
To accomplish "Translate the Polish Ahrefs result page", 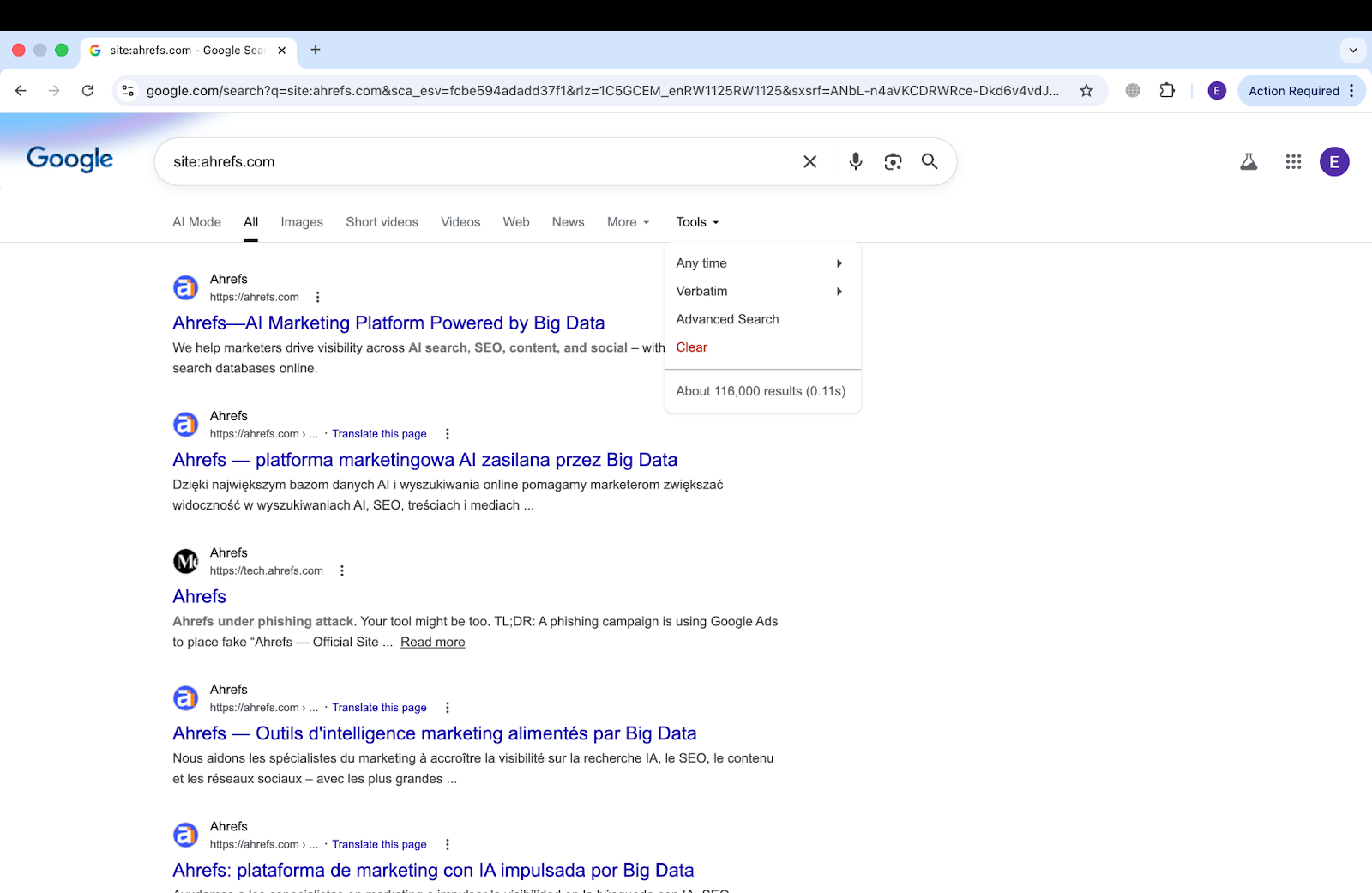I will point(379,433).
